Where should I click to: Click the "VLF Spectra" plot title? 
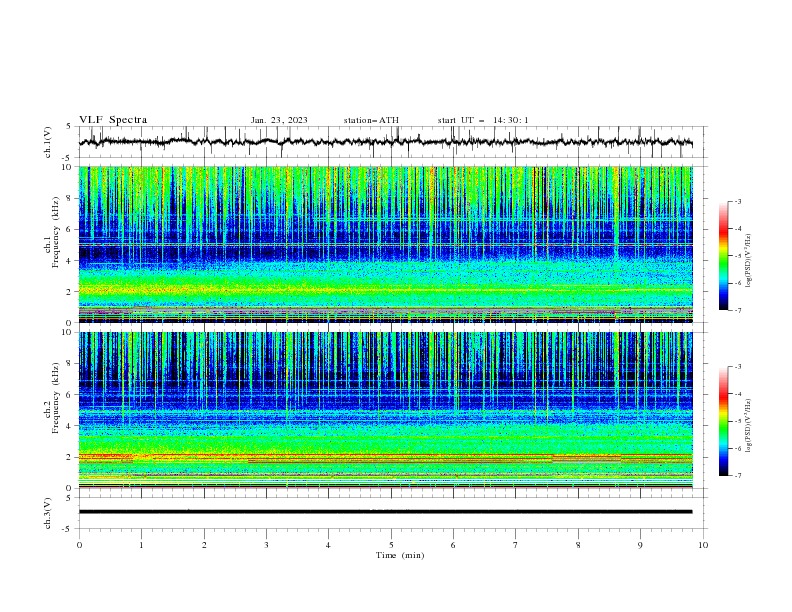coord(113,120)
